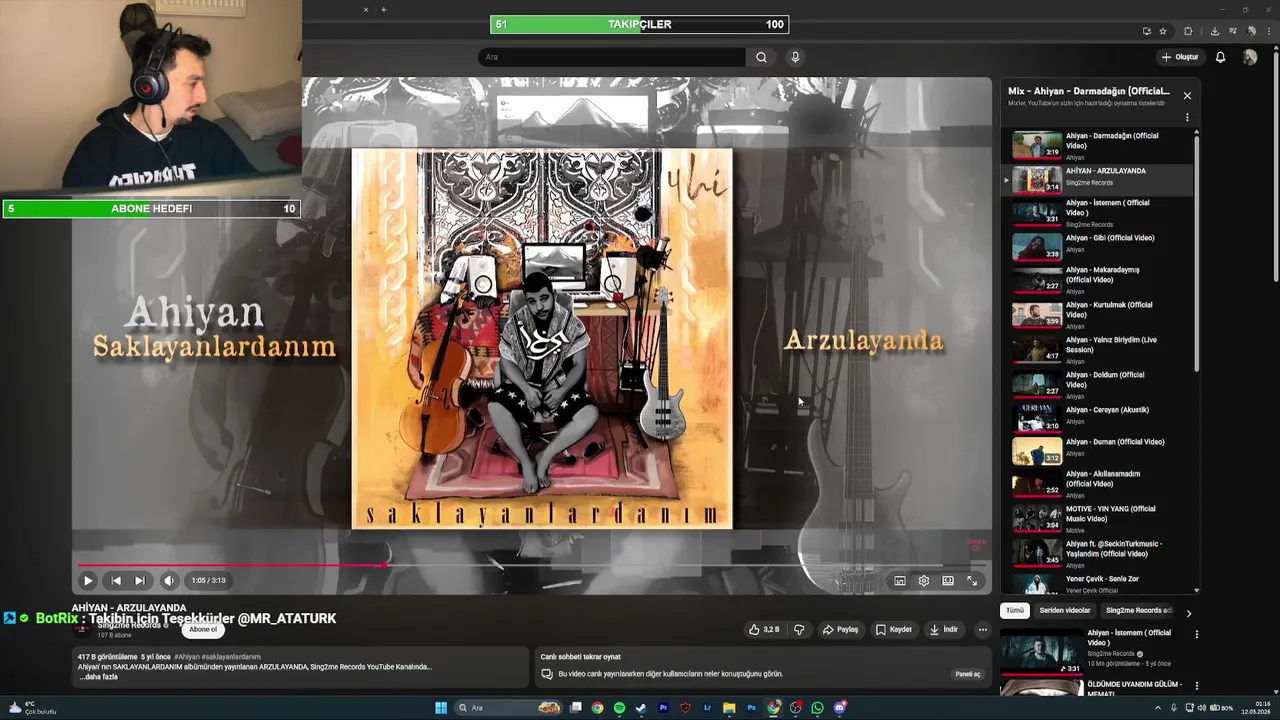This screenshot has width=1280, height=720.
Task: Open Premiere Pro from taskbar
Action: 663,708
